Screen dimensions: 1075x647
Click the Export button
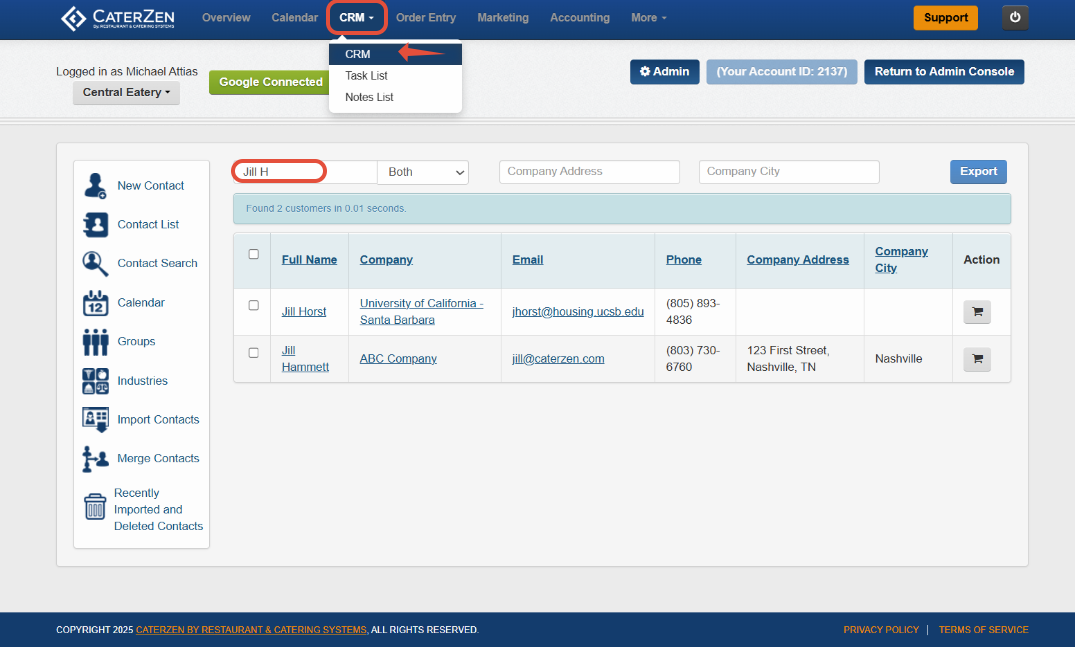tap(978, 172)
